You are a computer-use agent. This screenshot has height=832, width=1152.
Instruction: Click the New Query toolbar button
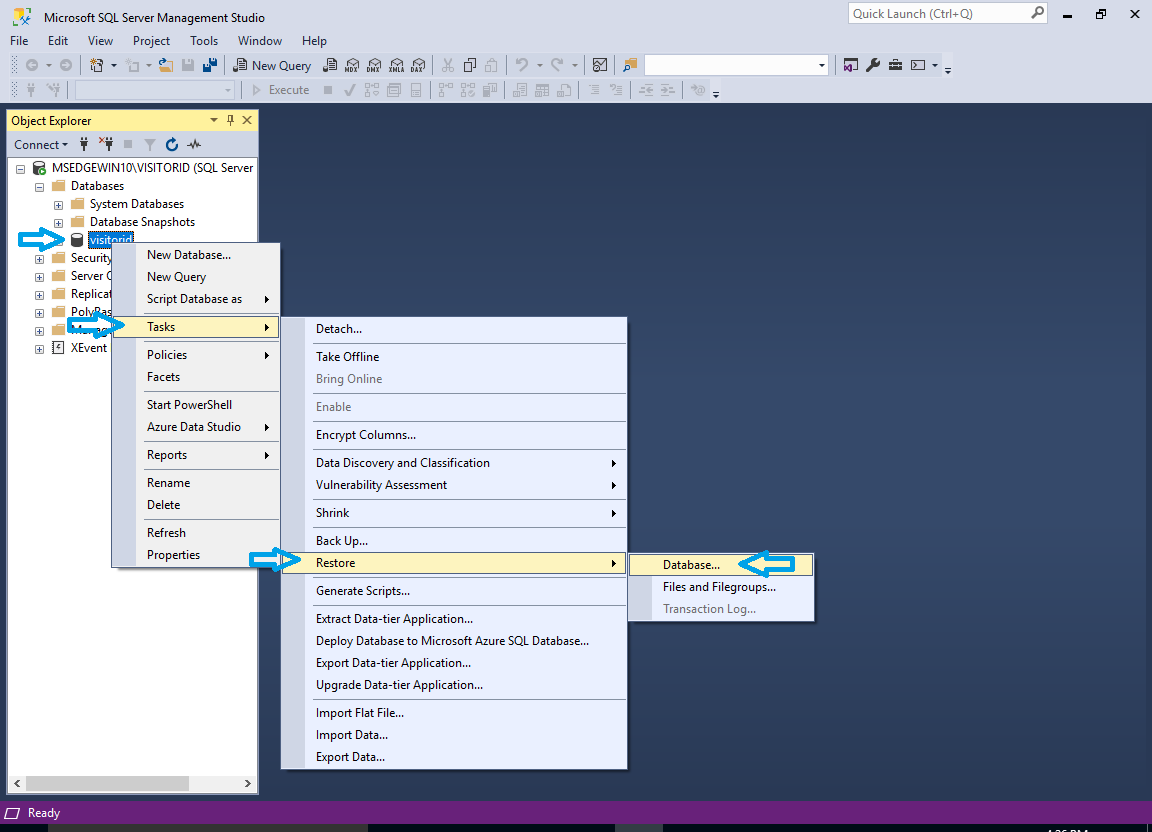click(272, 65)
